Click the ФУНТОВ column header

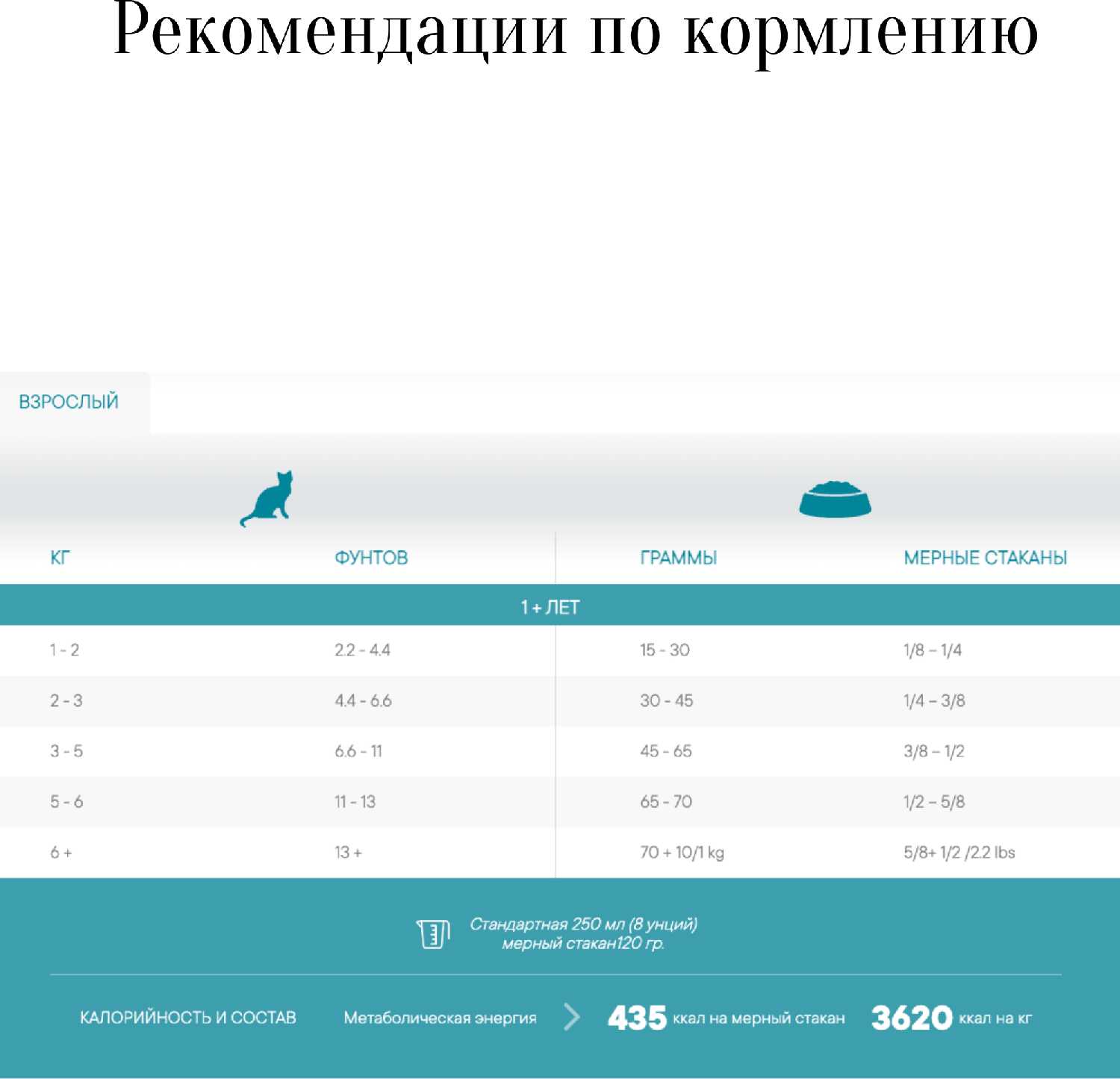[371, 558]
